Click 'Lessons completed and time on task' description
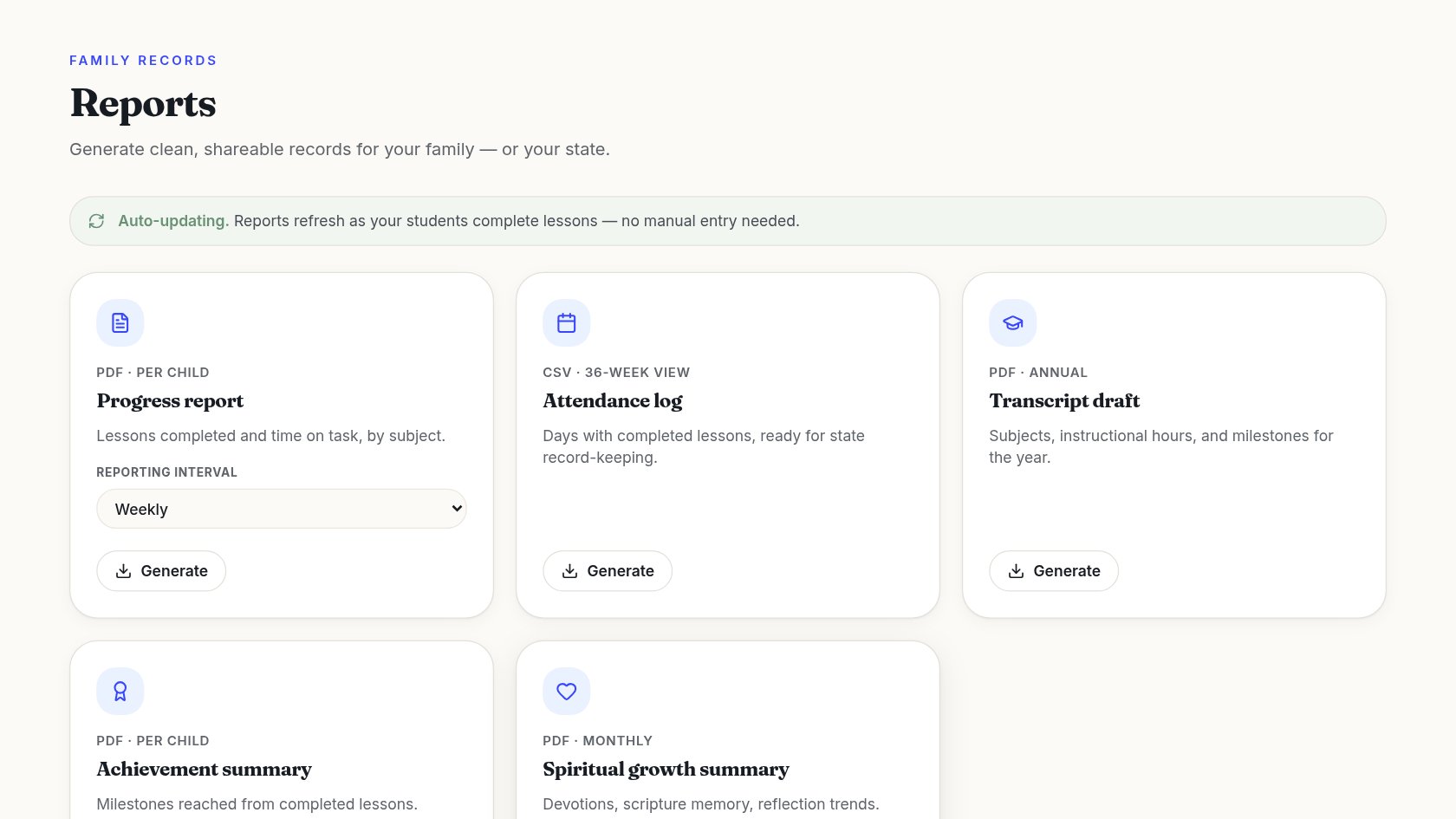The image size is (1456, 819). (x=271, y=436)
